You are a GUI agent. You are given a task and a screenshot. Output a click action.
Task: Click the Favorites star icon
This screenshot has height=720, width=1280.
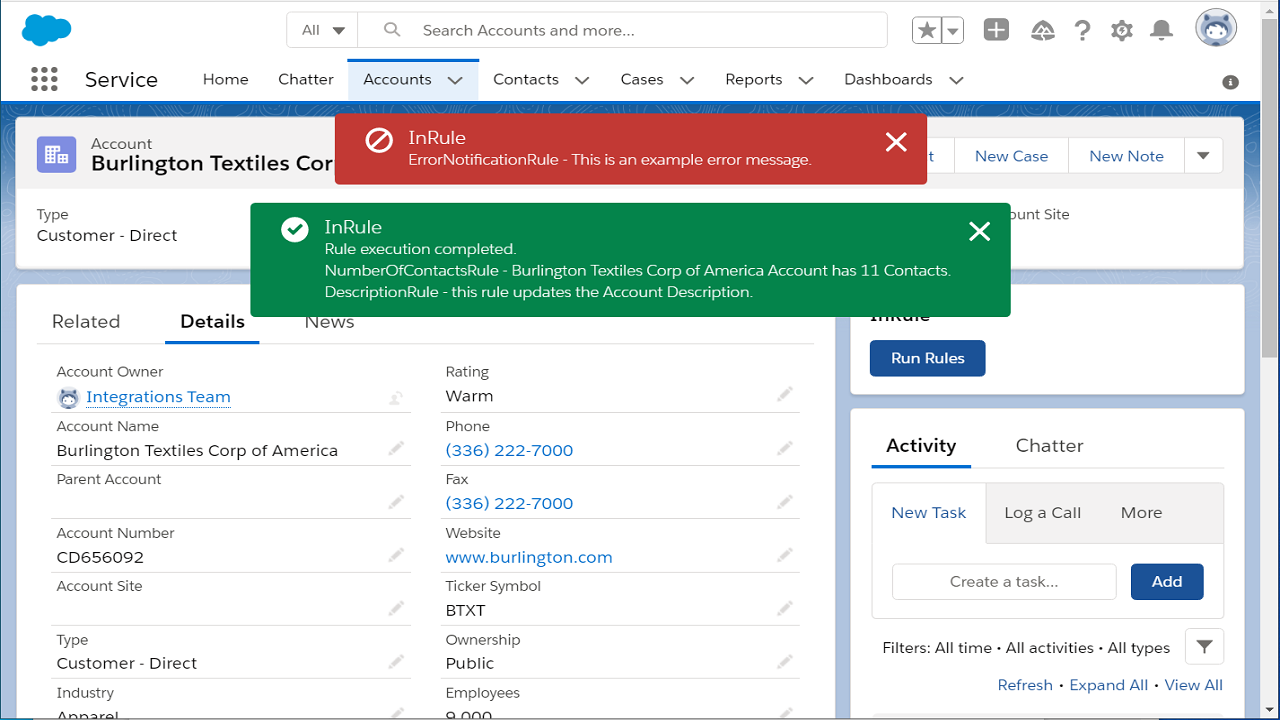click(927, 30)
